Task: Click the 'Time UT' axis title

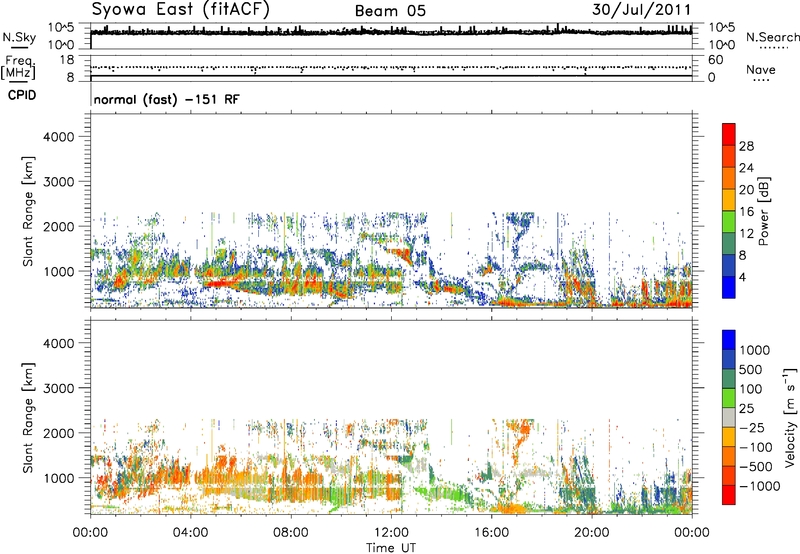Action: click(391, 547)
